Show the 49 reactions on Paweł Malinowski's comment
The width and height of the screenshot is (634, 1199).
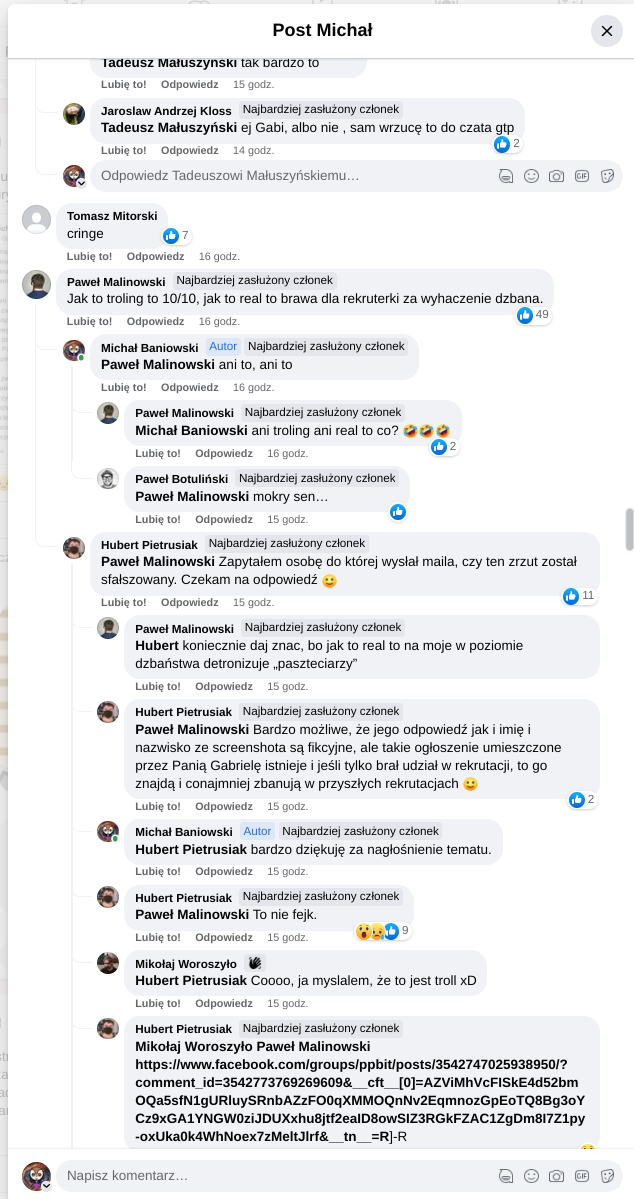coord(533,315)
